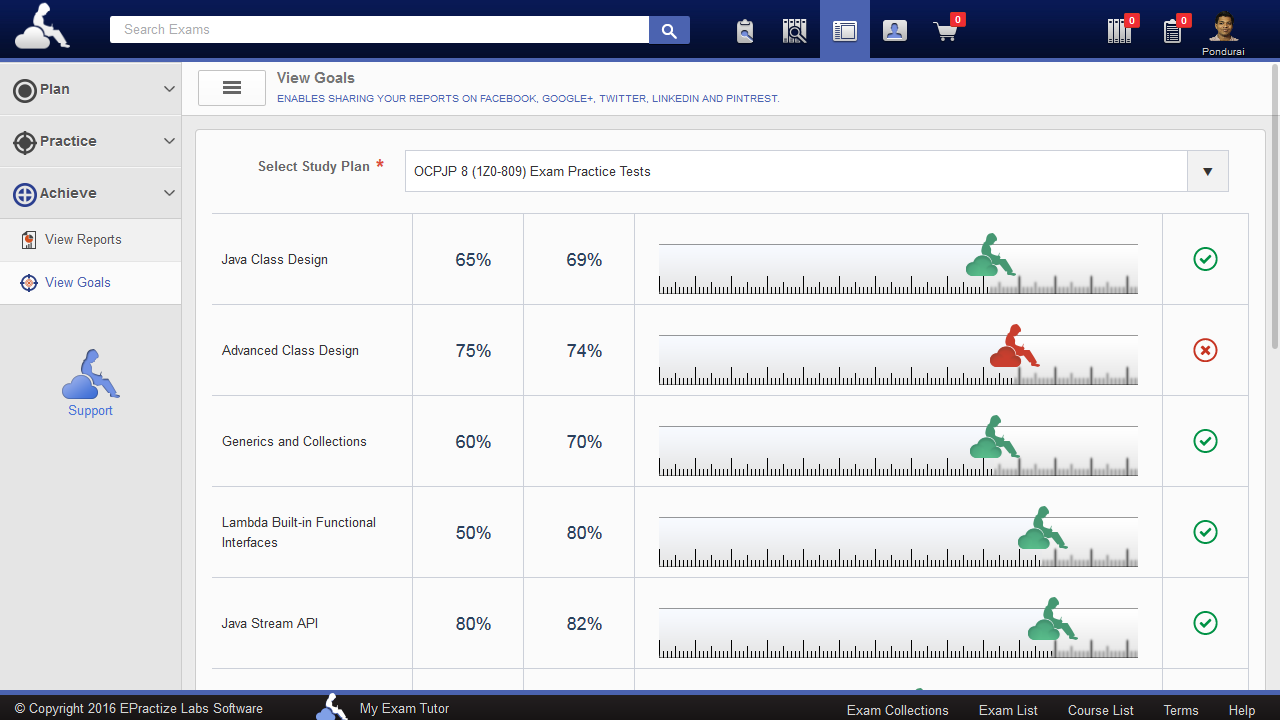The height and width of the screenshot is (720, 1280).
Task: Click the search magnifier button
Action: click(669, 30)
